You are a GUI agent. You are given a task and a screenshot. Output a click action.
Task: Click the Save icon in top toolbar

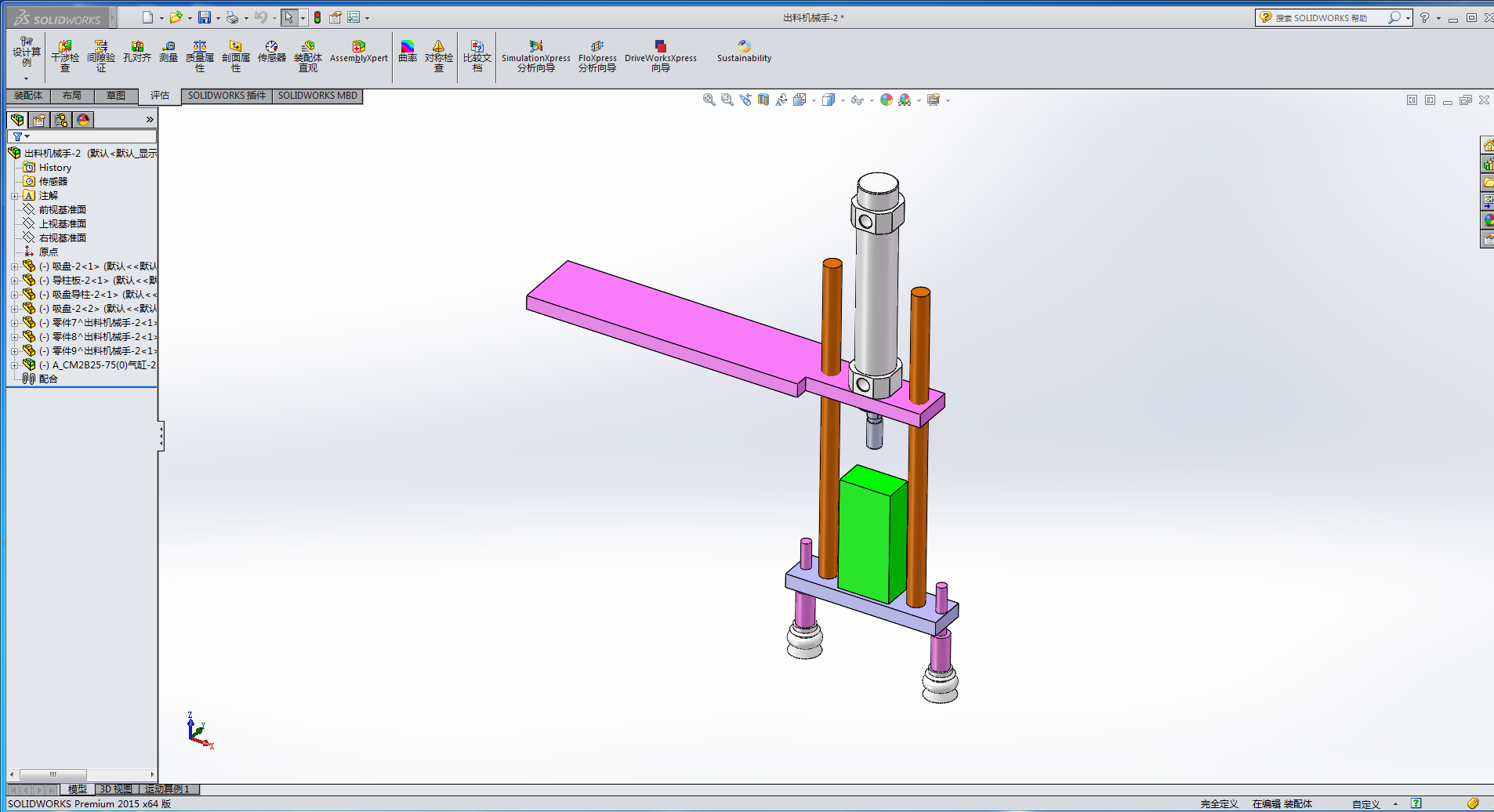click(205, 17)
